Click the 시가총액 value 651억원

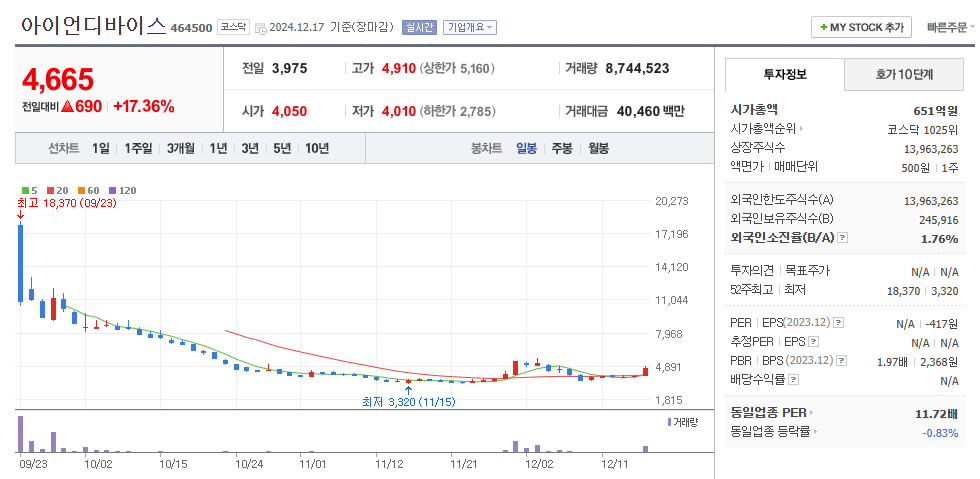pyautogui.click(x=936, y=111)
